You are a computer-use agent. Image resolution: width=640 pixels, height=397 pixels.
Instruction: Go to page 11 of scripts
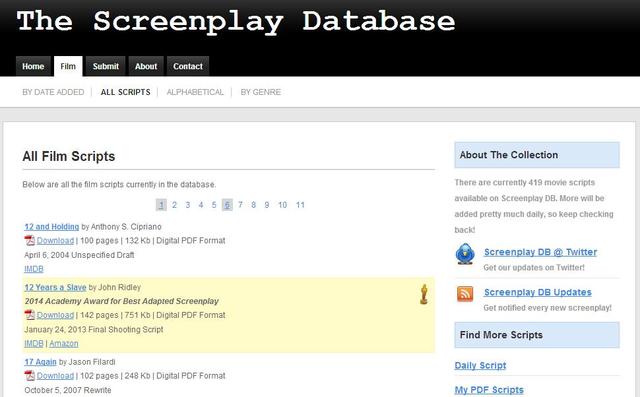(300, 205)
